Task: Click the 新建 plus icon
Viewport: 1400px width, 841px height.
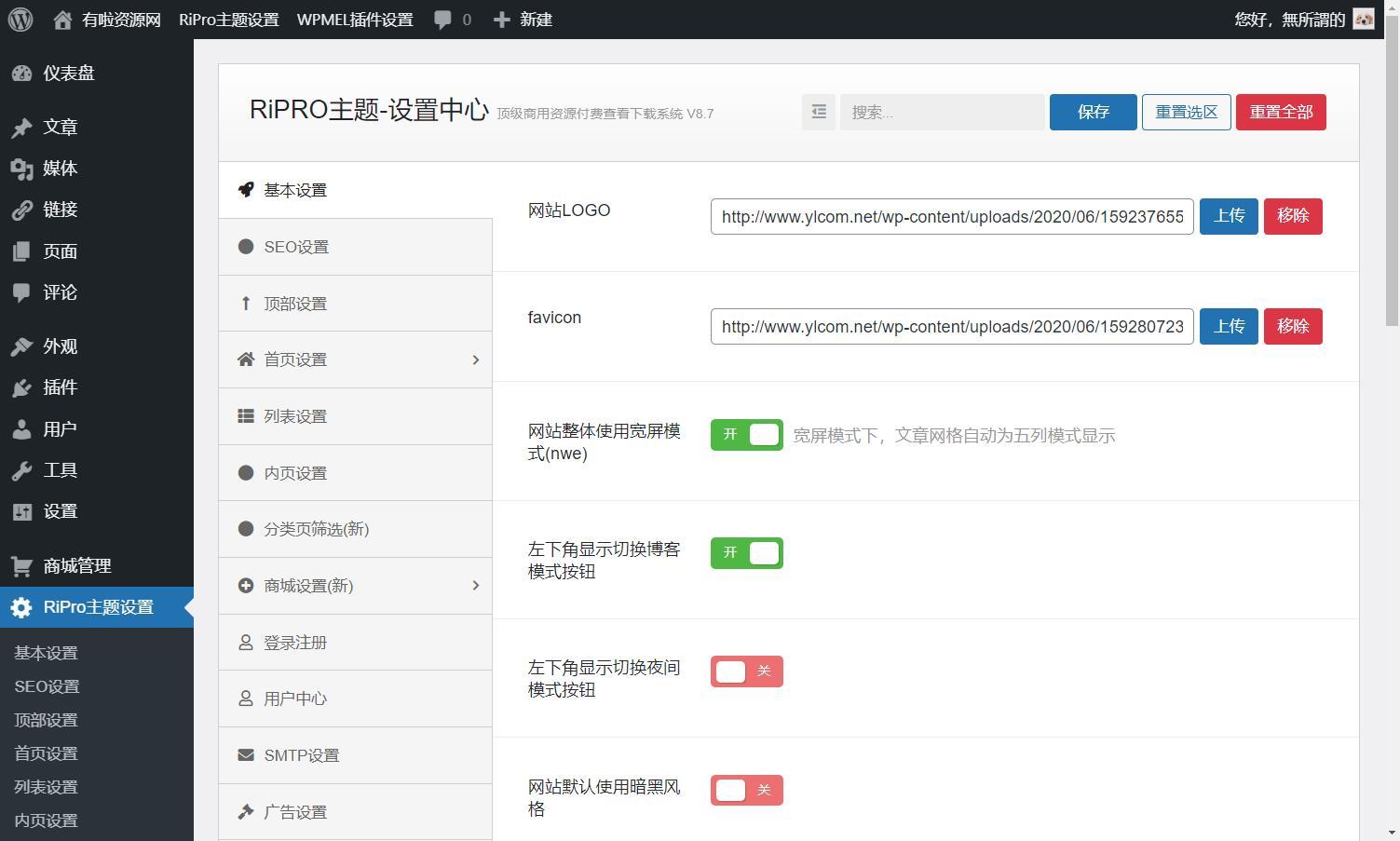Action: (503, 19)
